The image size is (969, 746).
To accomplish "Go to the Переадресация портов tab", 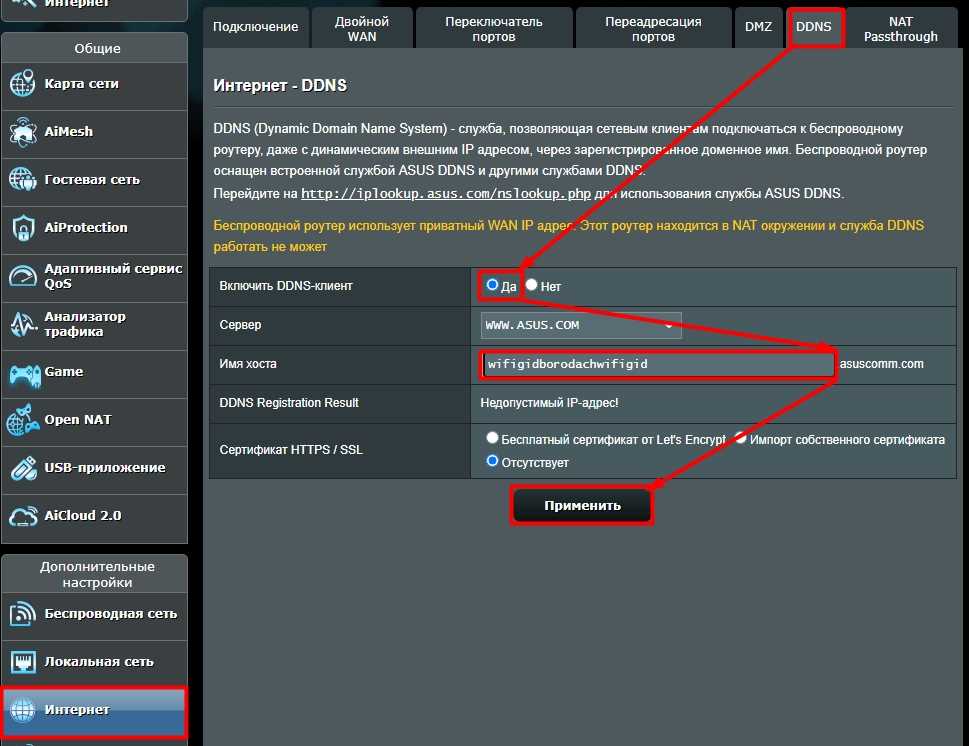I will click(x=653, y=28).
